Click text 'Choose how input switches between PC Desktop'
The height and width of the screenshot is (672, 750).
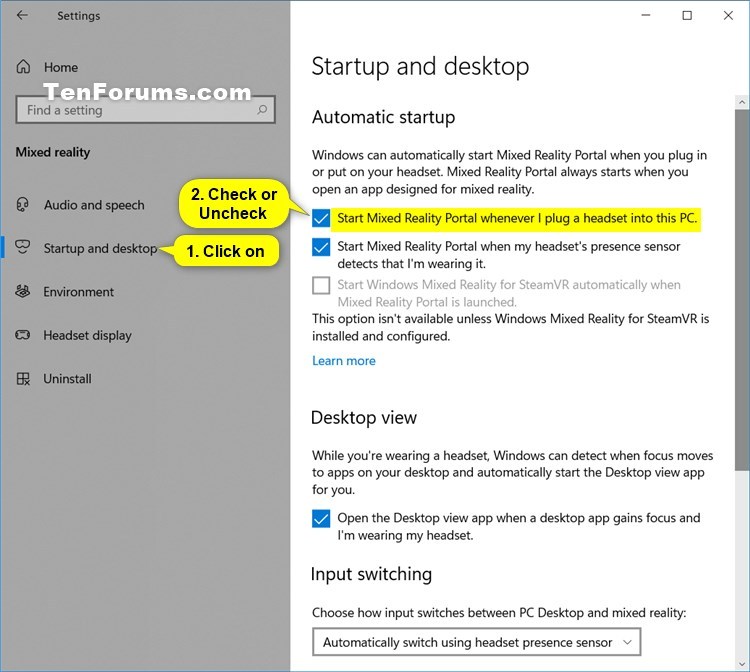point(446,613)
